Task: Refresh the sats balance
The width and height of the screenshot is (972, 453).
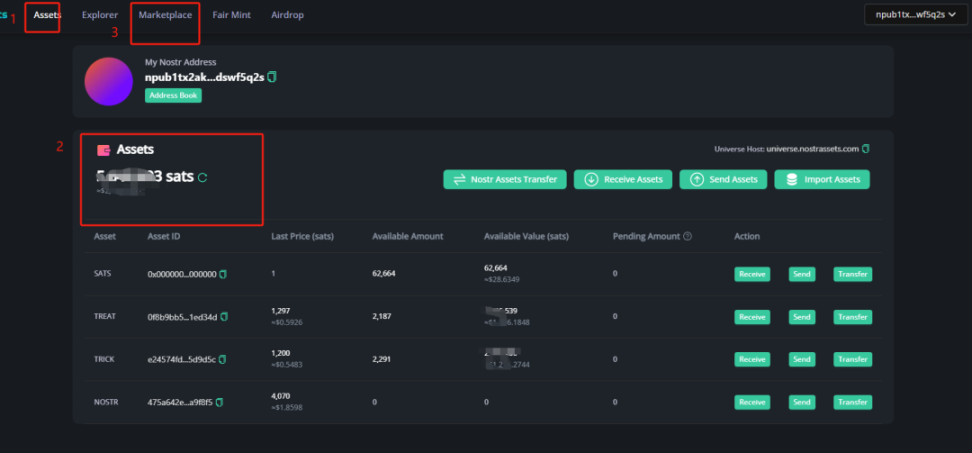Action: (x=203, y=177)
